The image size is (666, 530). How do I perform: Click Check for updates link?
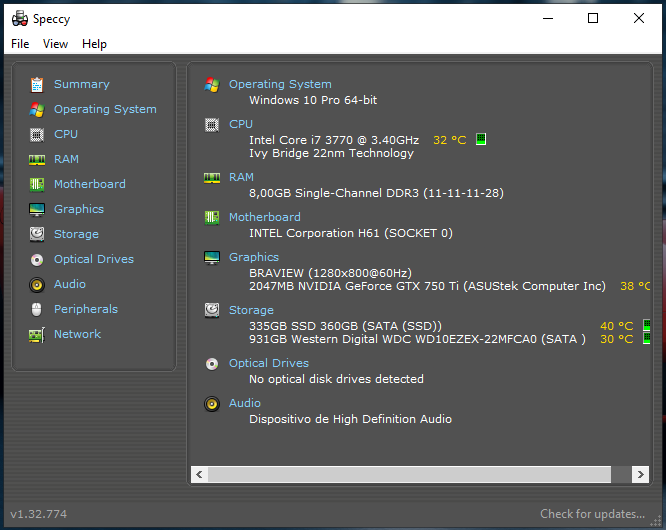point(593,514)
